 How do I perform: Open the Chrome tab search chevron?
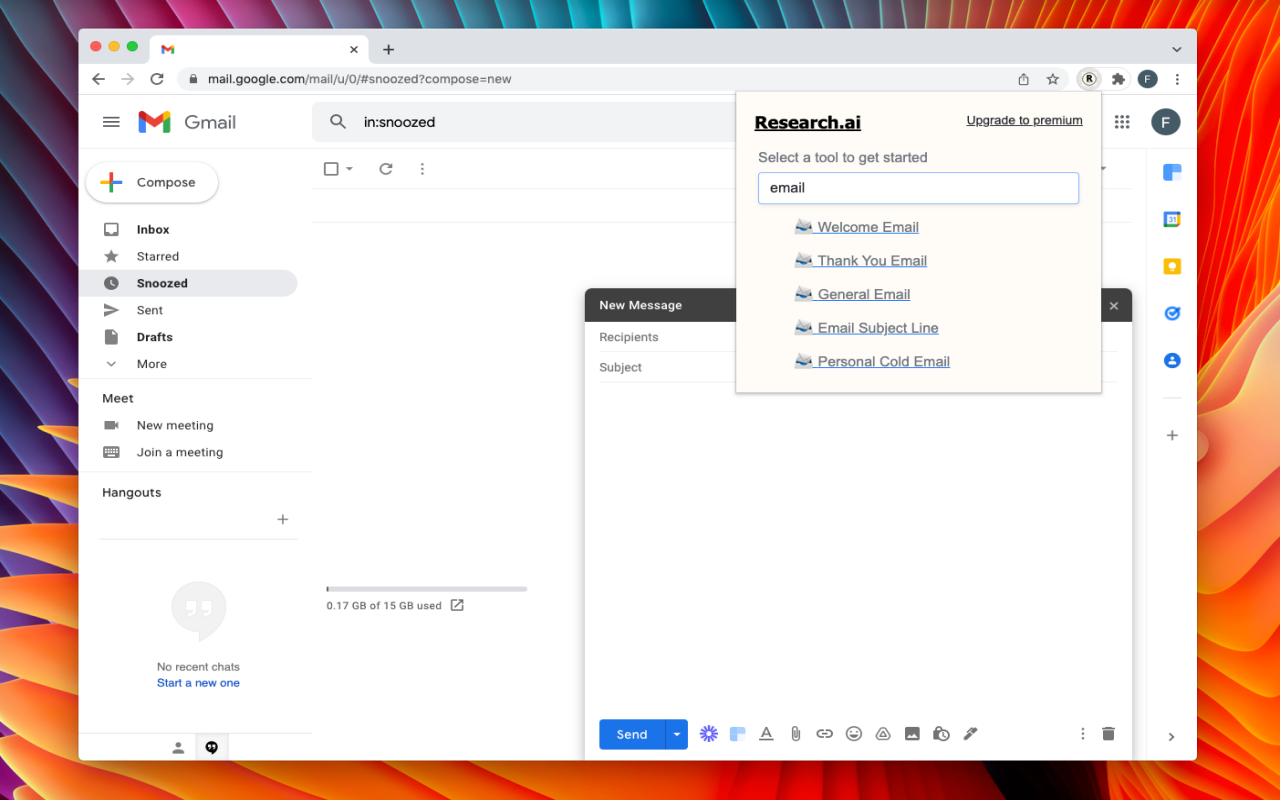coord(1177,49)
